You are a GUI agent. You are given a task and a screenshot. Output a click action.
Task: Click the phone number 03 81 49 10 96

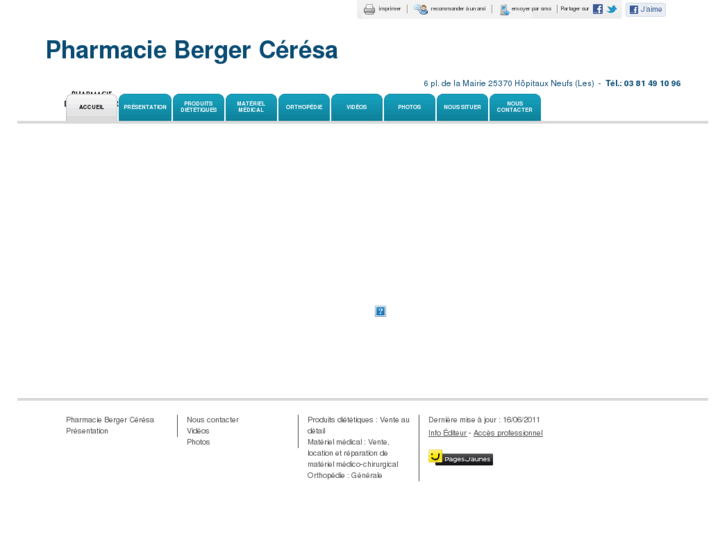coord(652,83)
